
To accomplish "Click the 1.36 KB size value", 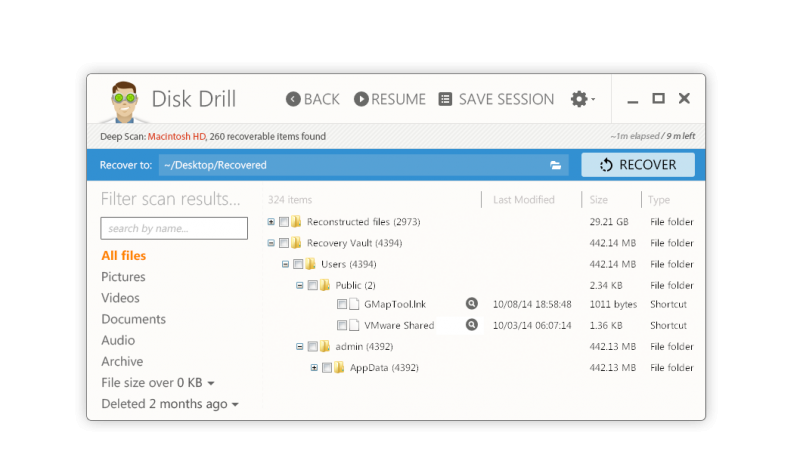I will pos(606,325).
